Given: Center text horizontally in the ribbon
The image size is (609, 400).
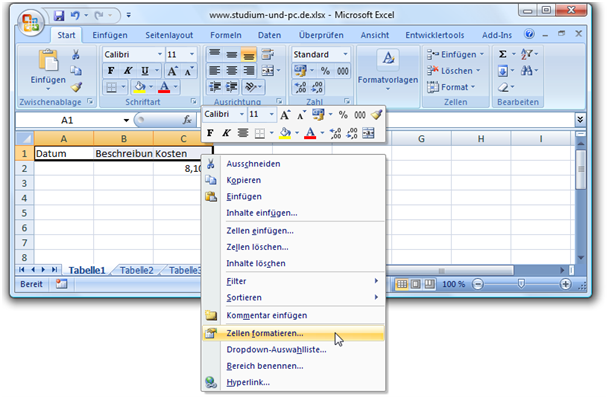Looking at the screenshot, I should point(231,71).
